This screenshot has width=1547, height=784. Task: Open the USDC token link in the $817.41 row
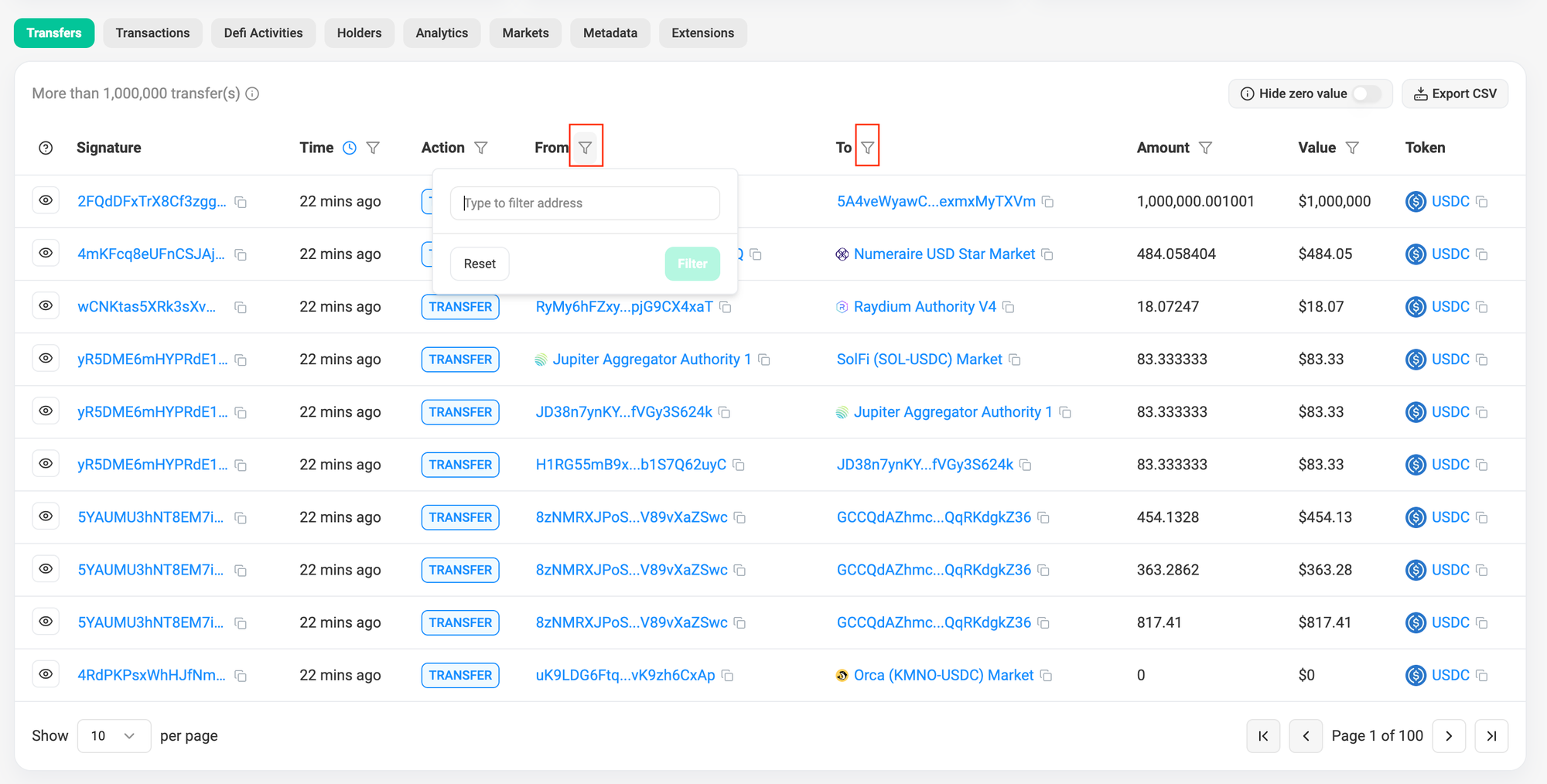(x=1450, y=622)
